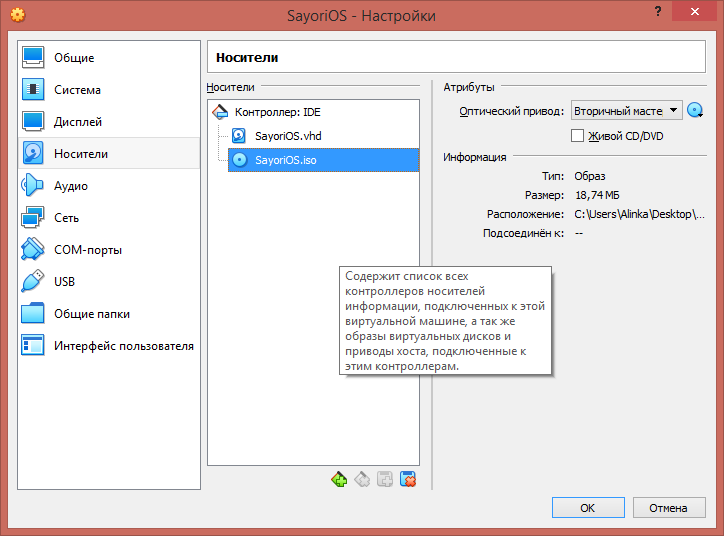Viewport: 724px width, 536px height.
Task: Click the Сеть network computers icon
Action: [33, 217]
